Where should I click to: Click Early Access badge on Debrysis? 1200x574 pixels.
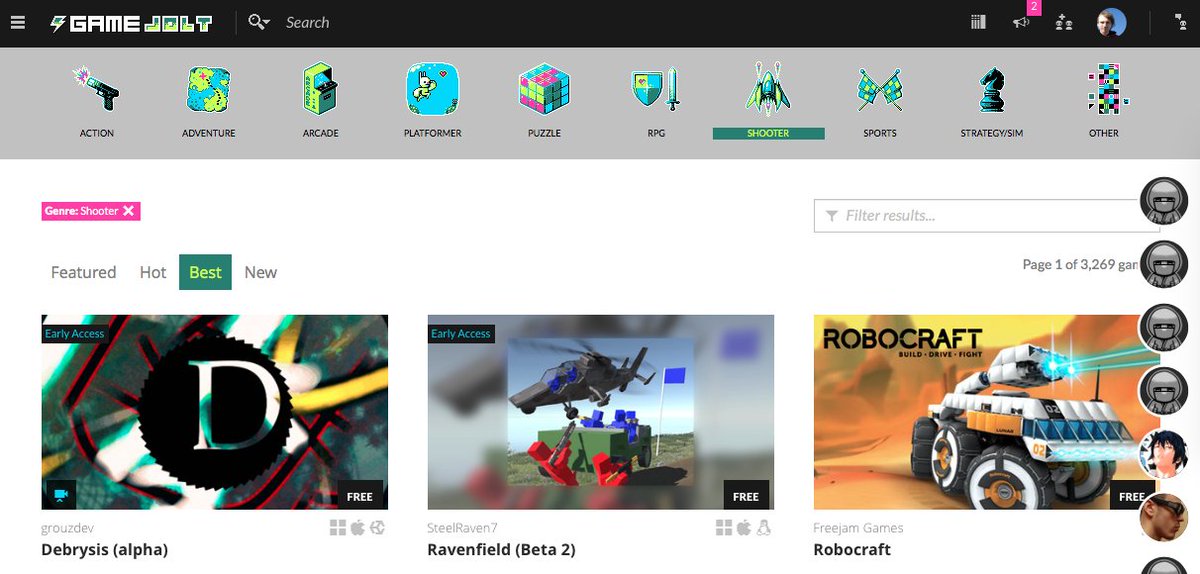point(74,333)
